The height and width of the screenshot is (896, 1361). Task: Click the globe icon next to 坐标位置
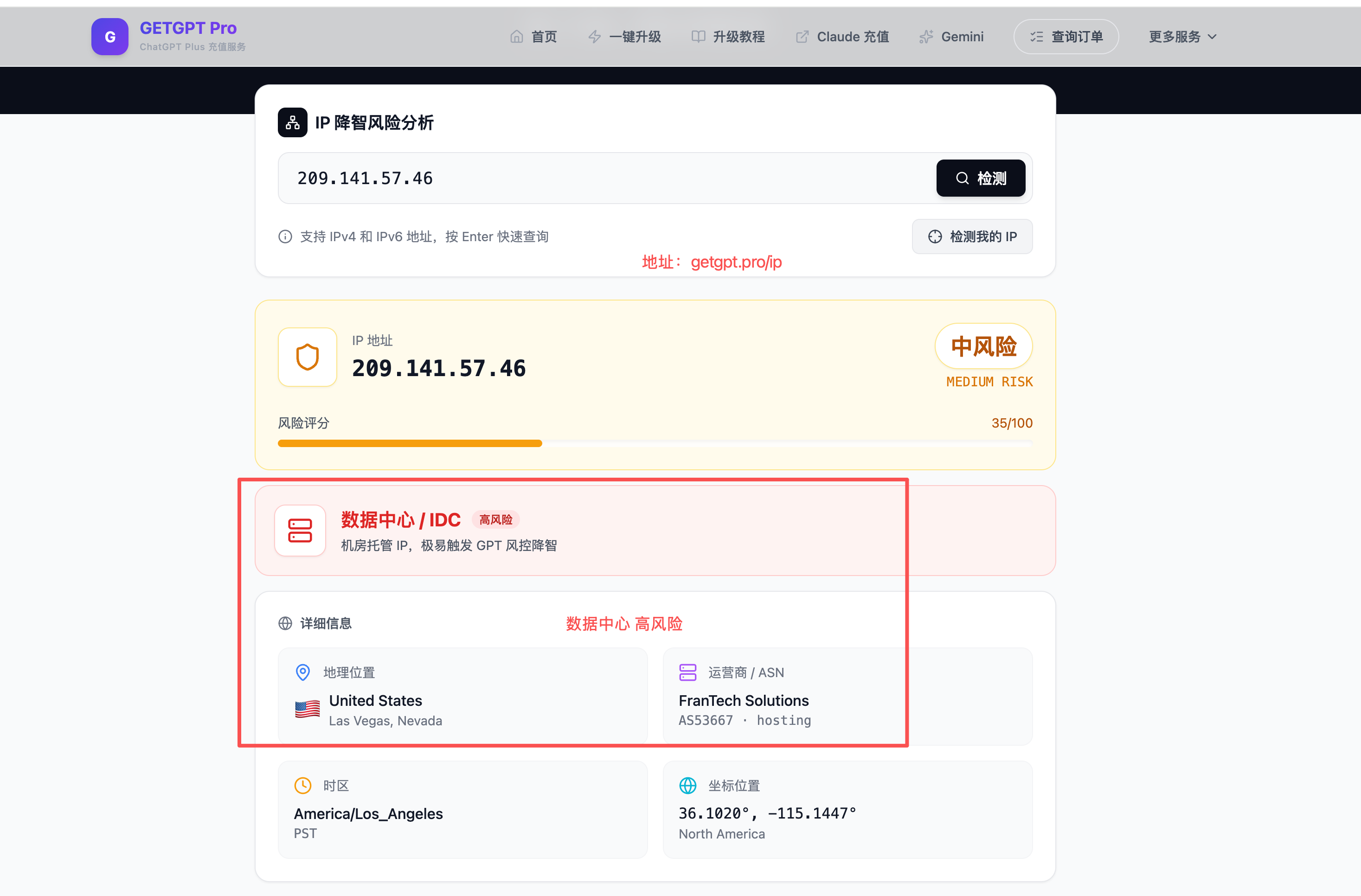(x=687, y=786)
